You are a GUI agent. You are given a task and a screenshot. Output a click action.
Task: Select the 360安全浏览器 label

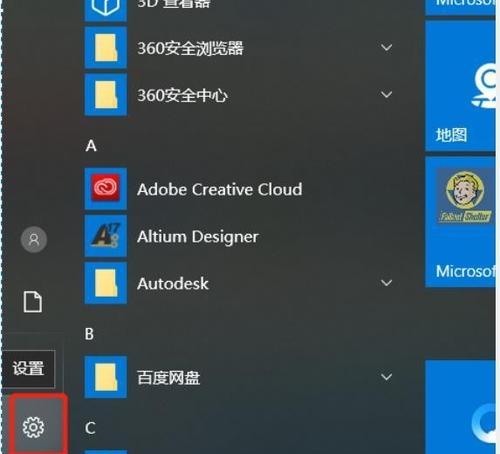[x=190, y=48]
